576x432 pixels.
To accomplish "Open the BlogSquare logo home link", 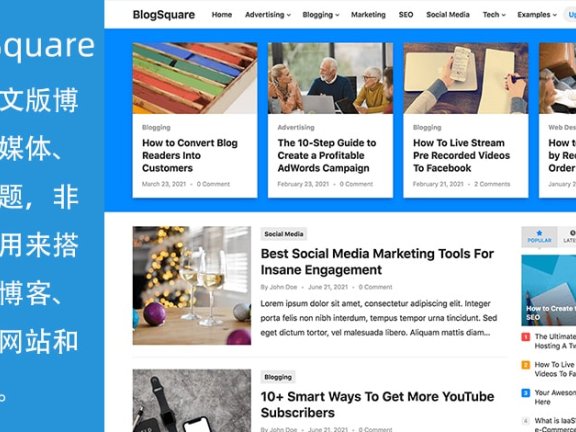I will pos(164,15).
